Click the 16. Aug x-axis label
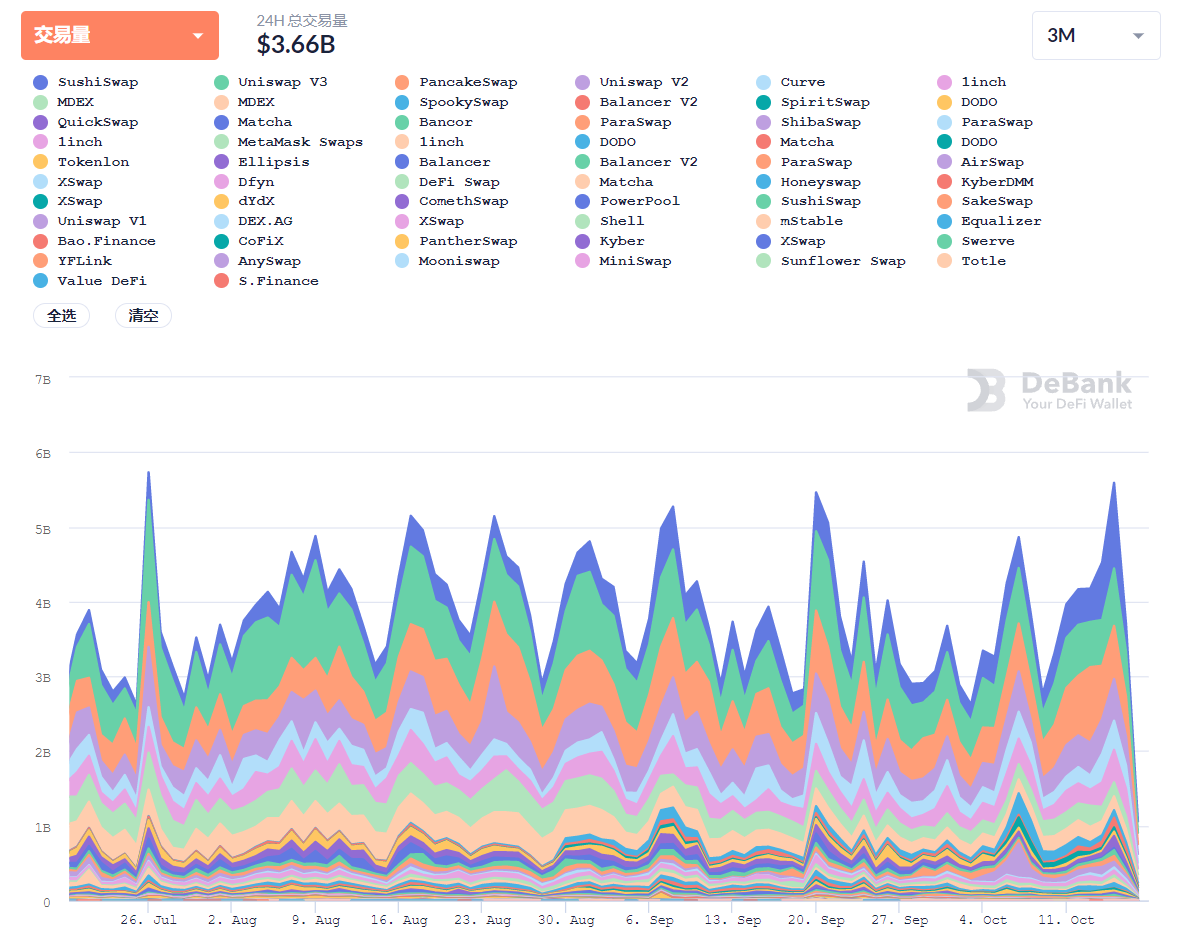Viewport: 1183px width, 932px height. click(x=399, y=920)
